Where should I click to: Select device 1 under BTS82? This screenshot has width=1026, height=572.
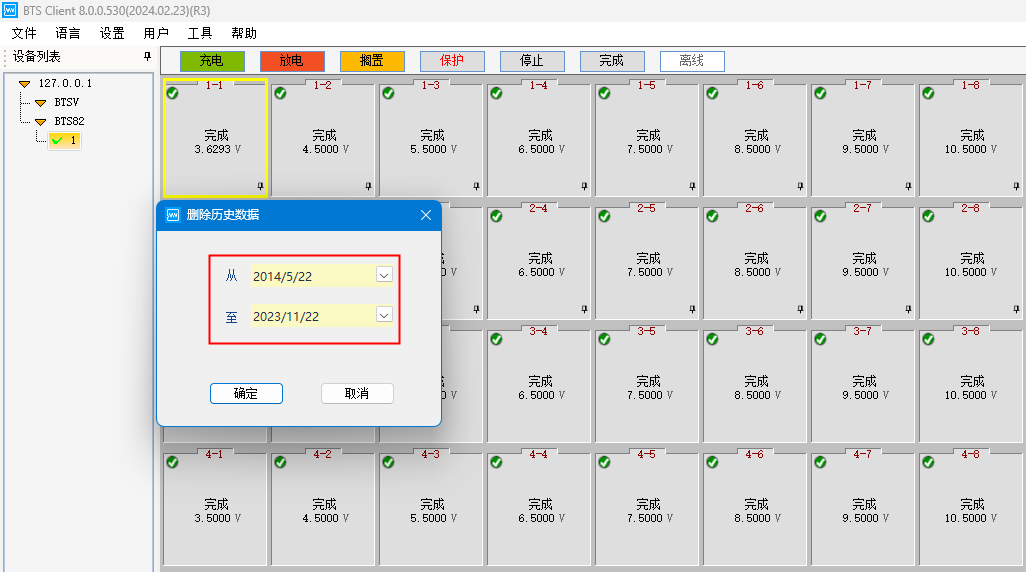click(65, 140)
